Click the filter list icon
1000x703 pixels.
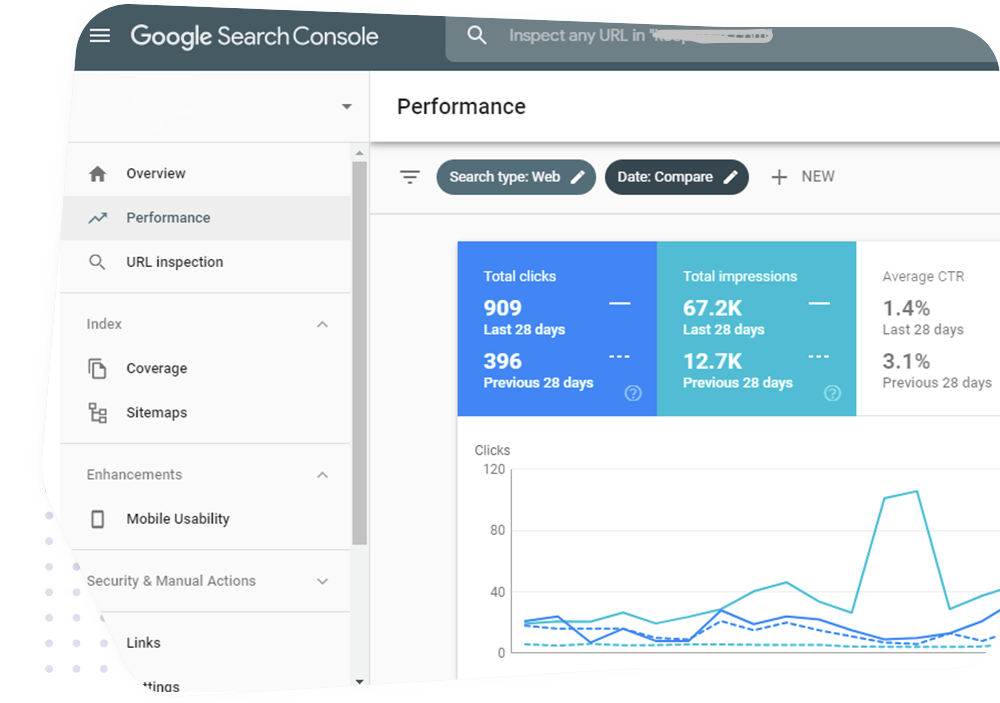pyautogui.click(x=409, y=177)
